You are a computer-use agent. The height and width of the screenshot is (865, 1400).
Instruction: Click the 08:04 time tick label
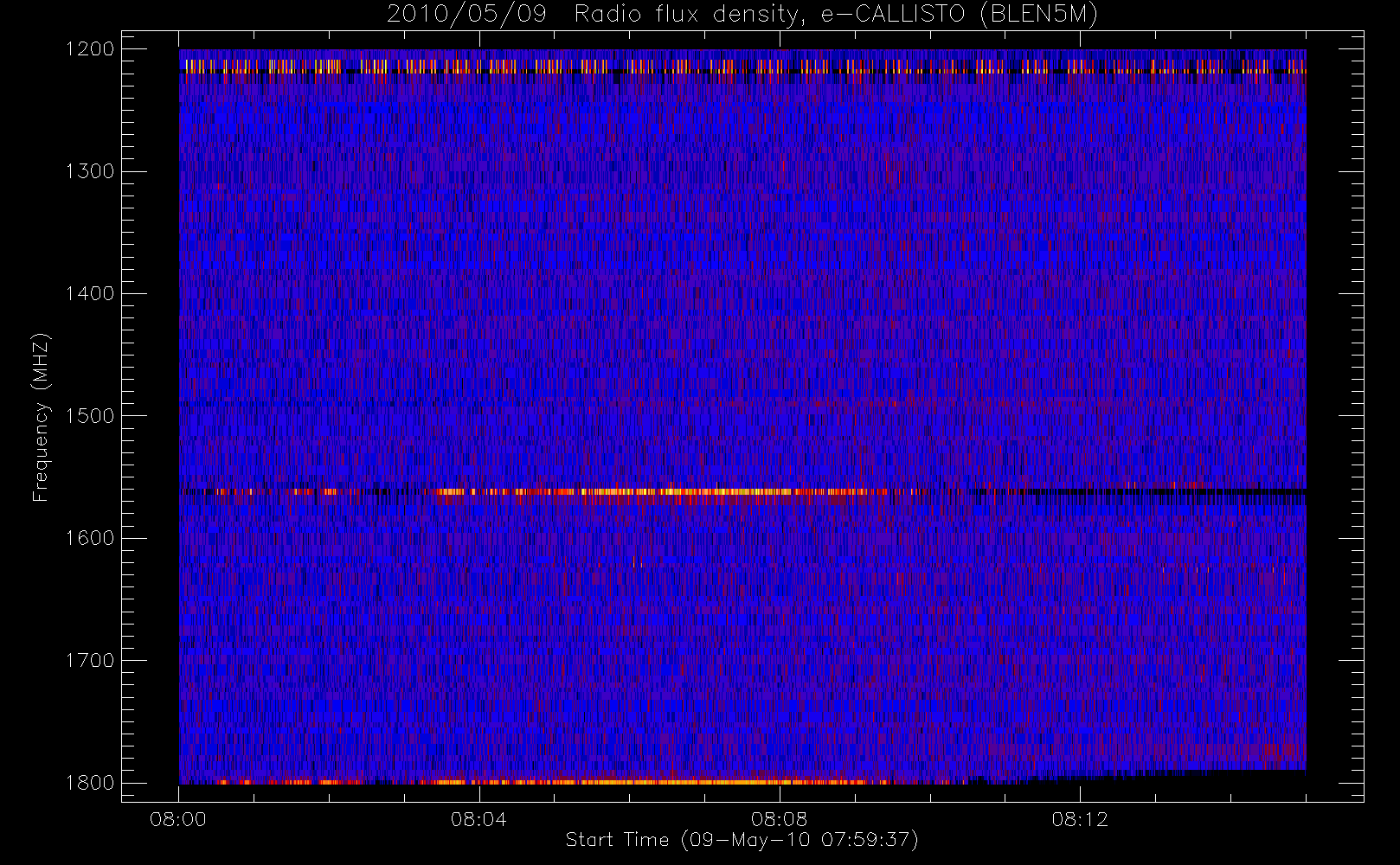[478, 819]
